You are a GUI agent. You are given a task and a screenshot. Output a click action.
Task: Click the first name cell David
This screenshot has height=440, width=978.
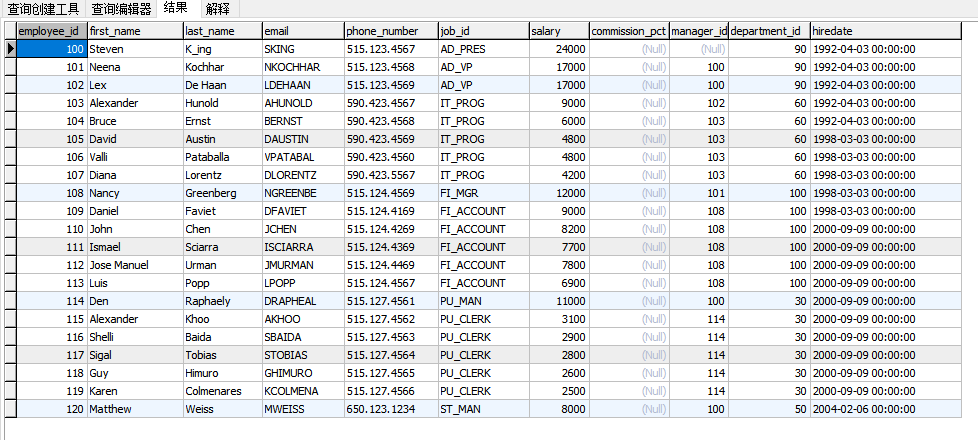click(x=135, y=139)
